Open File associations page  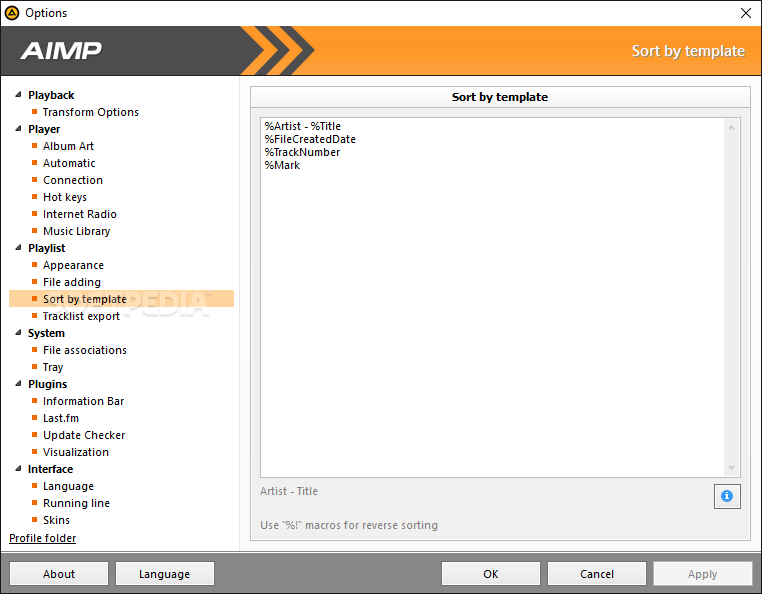click(85, 350)
